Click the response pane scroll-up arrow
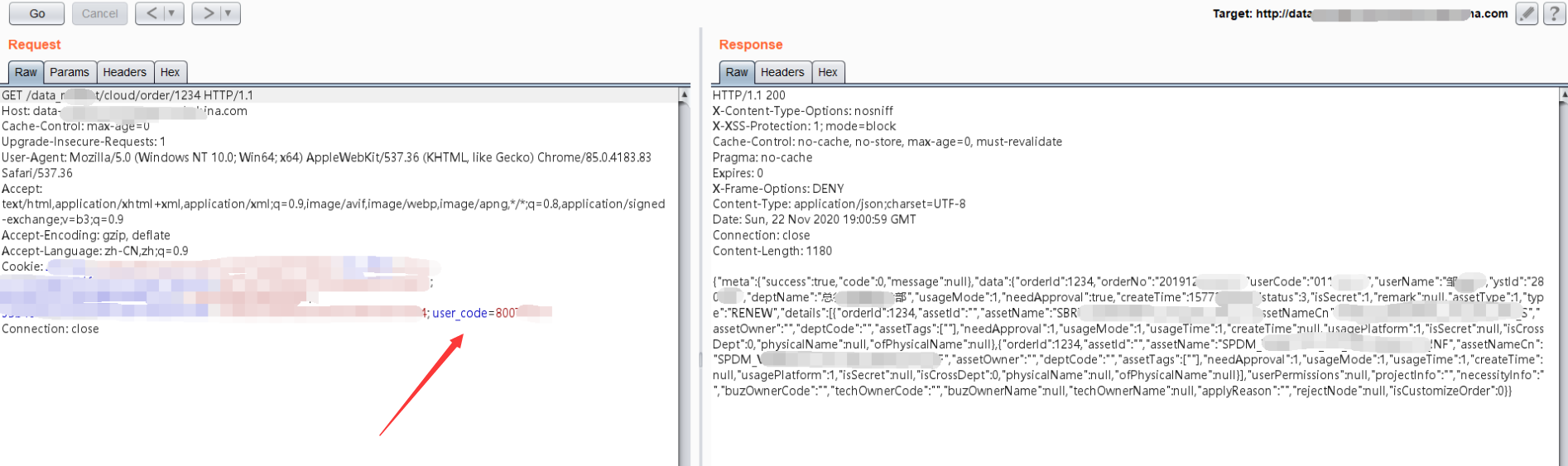The height and width of the screenshot is (466, 1568). click(x=1562, y=95)
